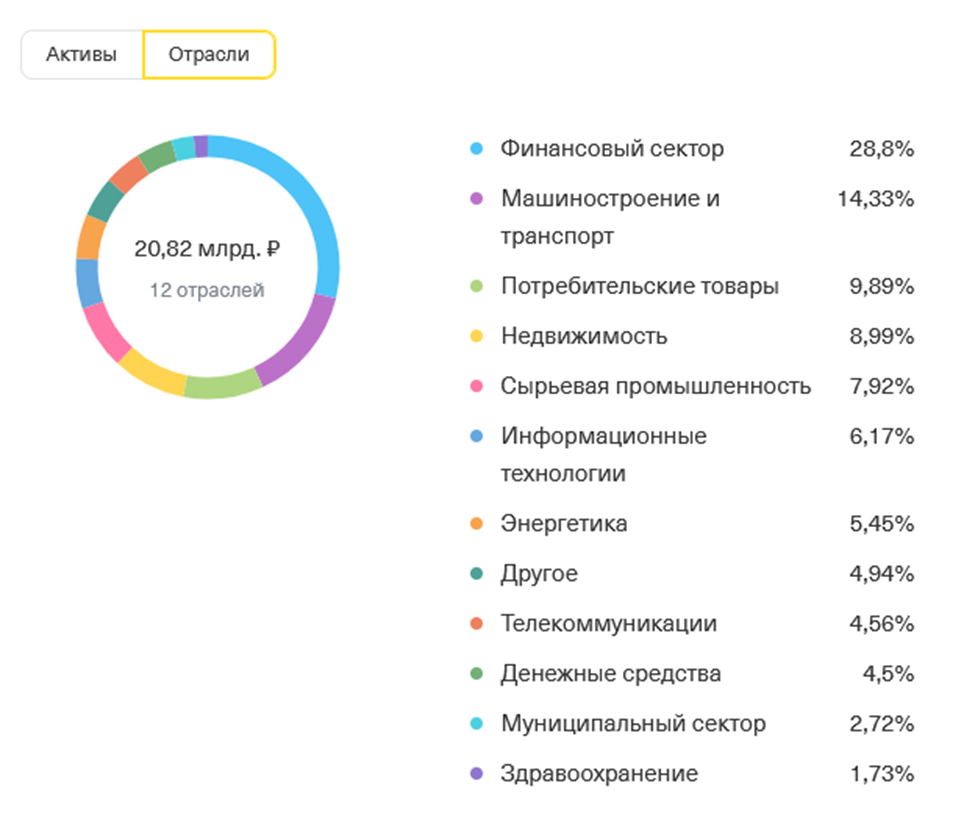
Task: Click the purple donut chart segment
Action: [297, 343]
